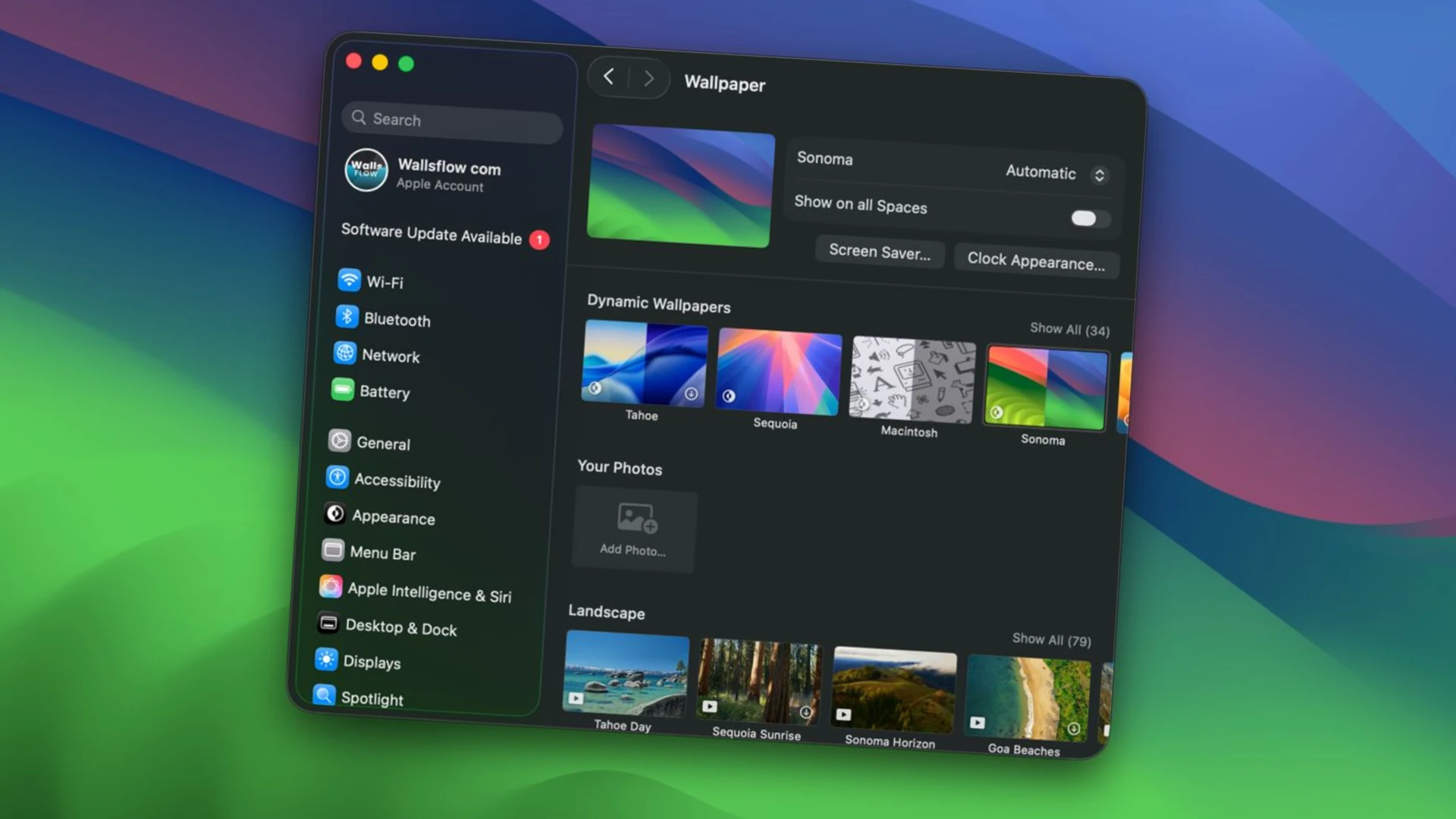This screenshot has height=819, width=1456.
Task: Play the Sonoma Horizon video preview
Action: coord(843,714)
